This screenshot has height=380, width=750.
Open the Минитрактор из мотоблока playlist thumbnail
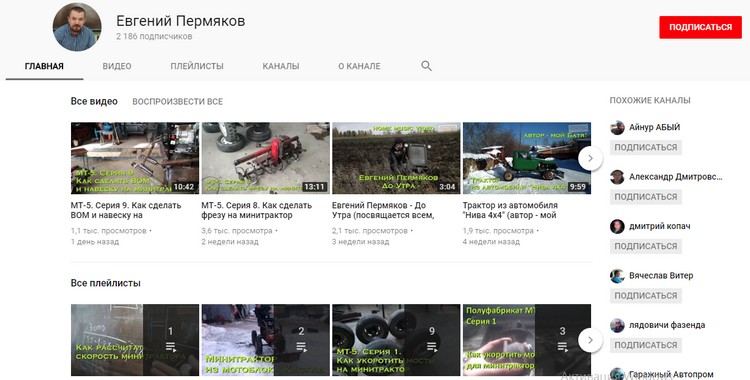265,340
